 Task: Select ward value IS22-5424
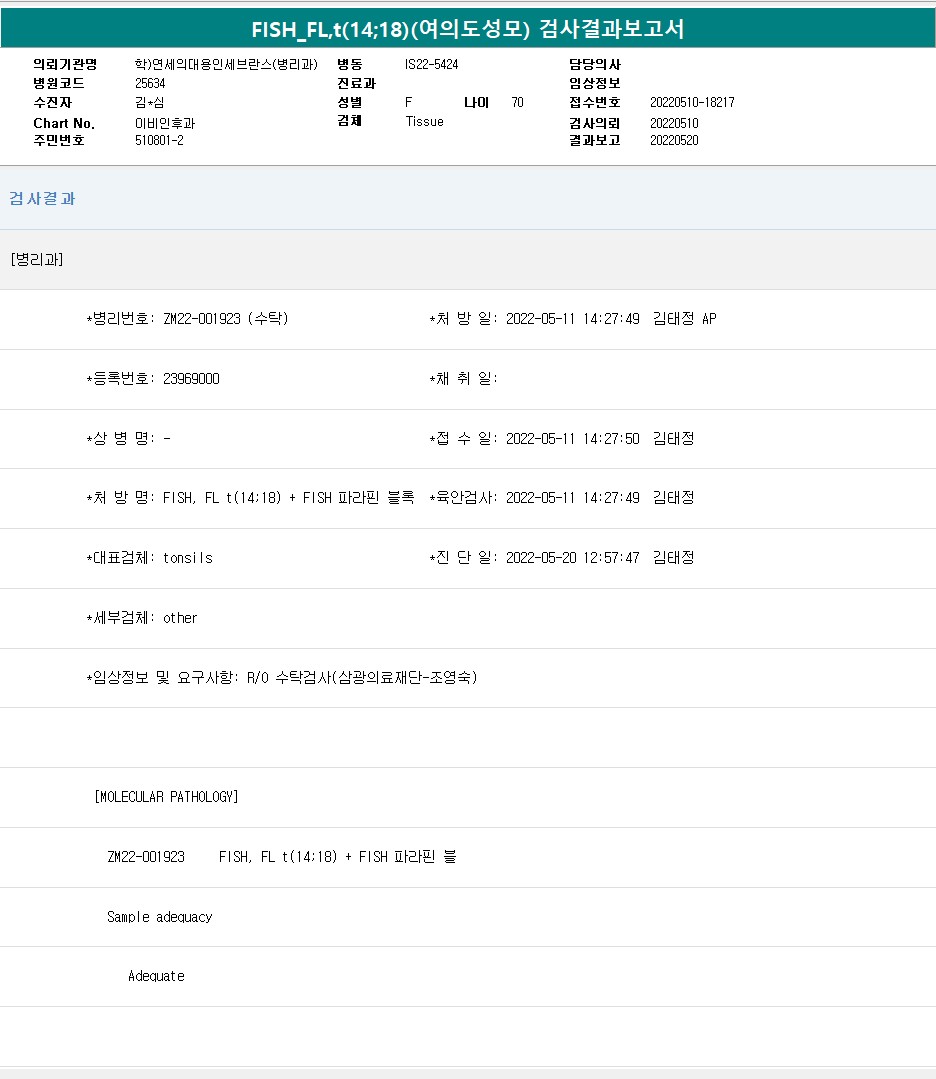(432, 64)
